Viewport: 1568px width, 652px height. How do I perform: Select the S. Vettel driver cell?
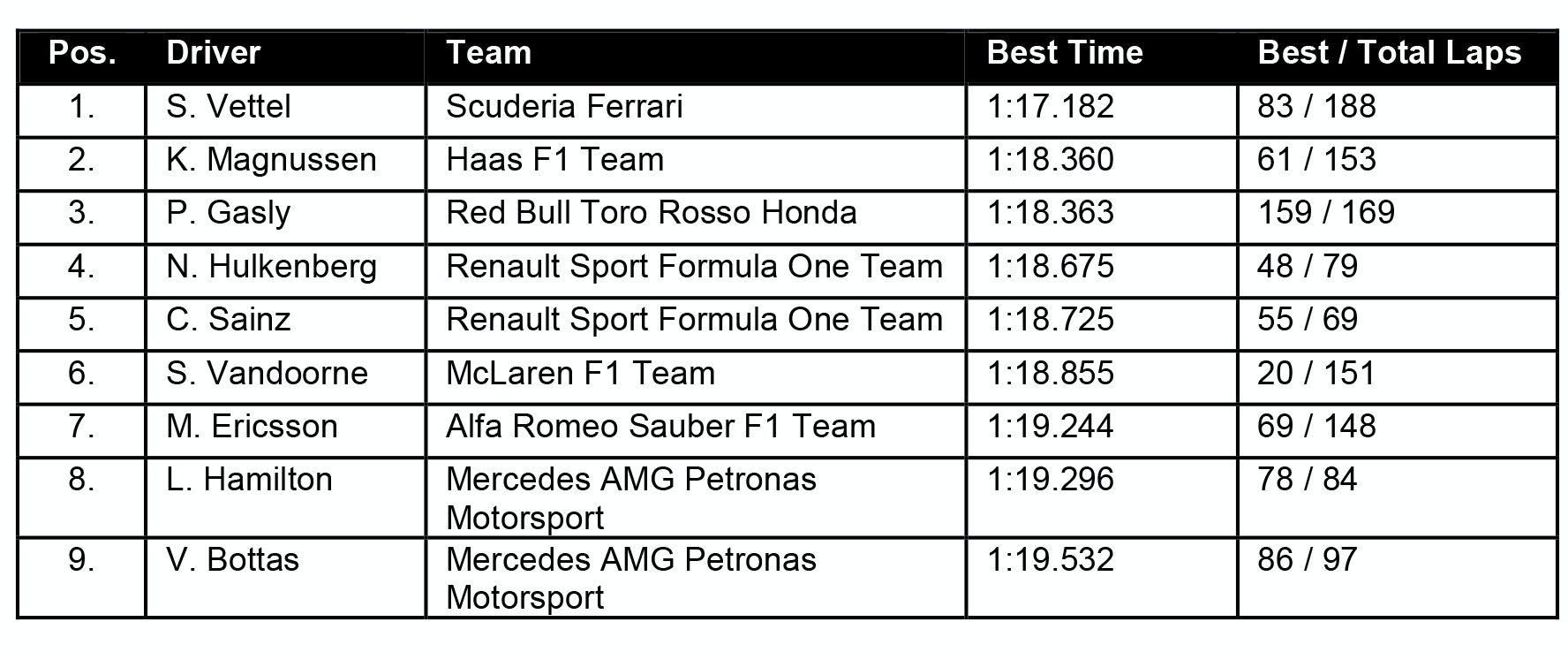[x=228, y=107]
